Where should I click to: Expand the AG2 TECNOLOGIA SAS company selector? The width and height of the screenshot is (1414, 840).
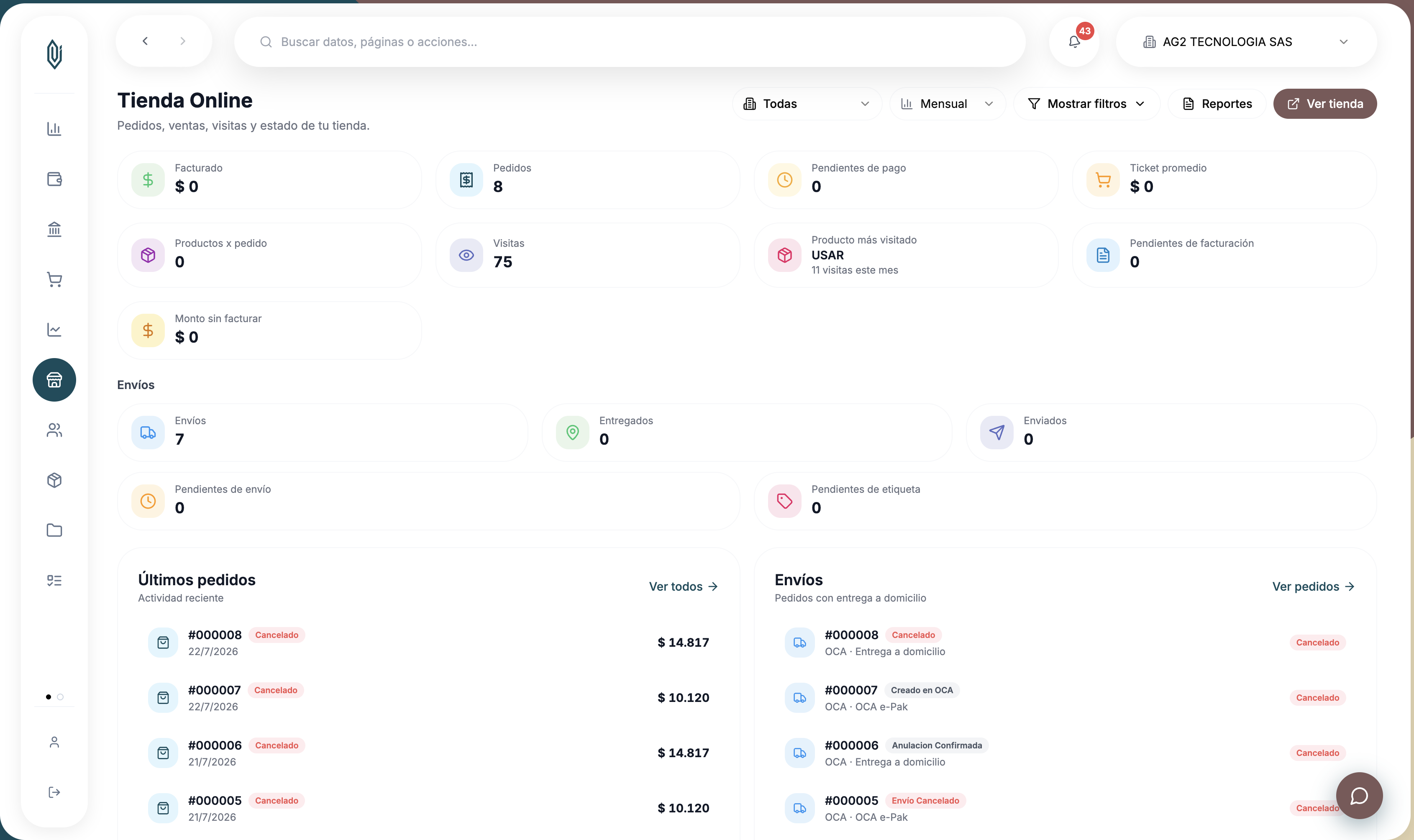click(1246, 42)
